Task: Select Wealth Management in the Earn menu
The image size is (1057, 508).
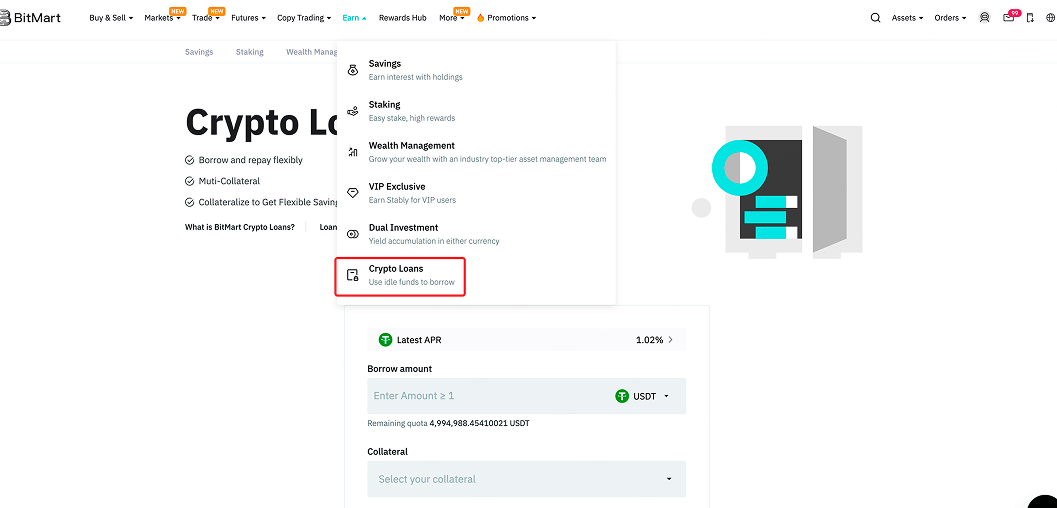Action: [x=476, y=152]
